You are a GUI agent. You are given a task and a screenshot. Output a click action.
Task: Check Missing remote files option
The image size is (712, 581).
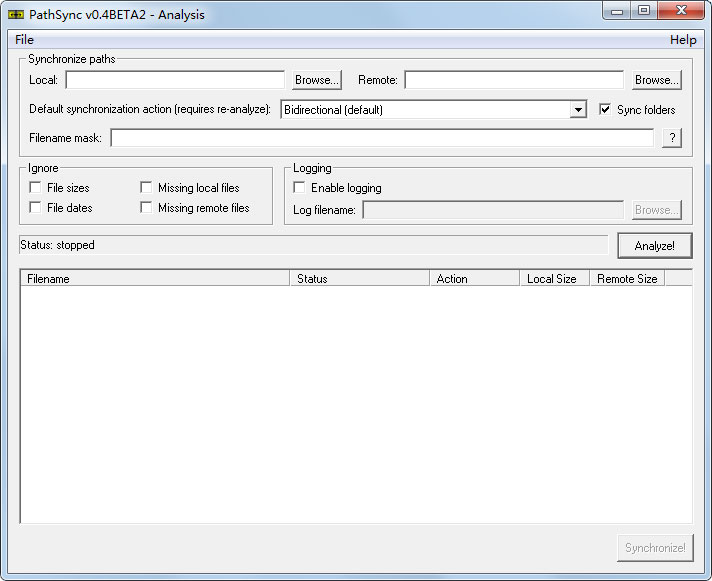point(147,208)
